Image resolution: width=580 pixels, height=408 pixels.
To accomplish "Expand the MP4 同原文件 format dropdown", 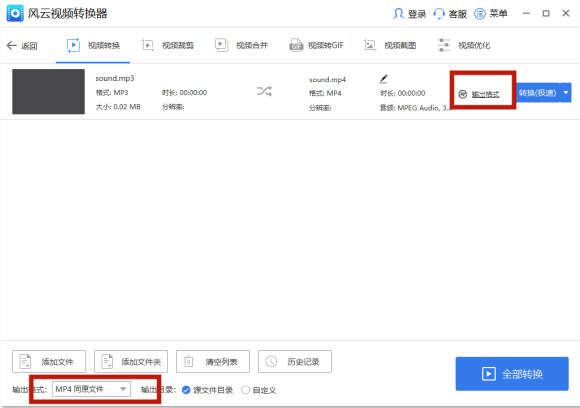I will tap(91, 389).
